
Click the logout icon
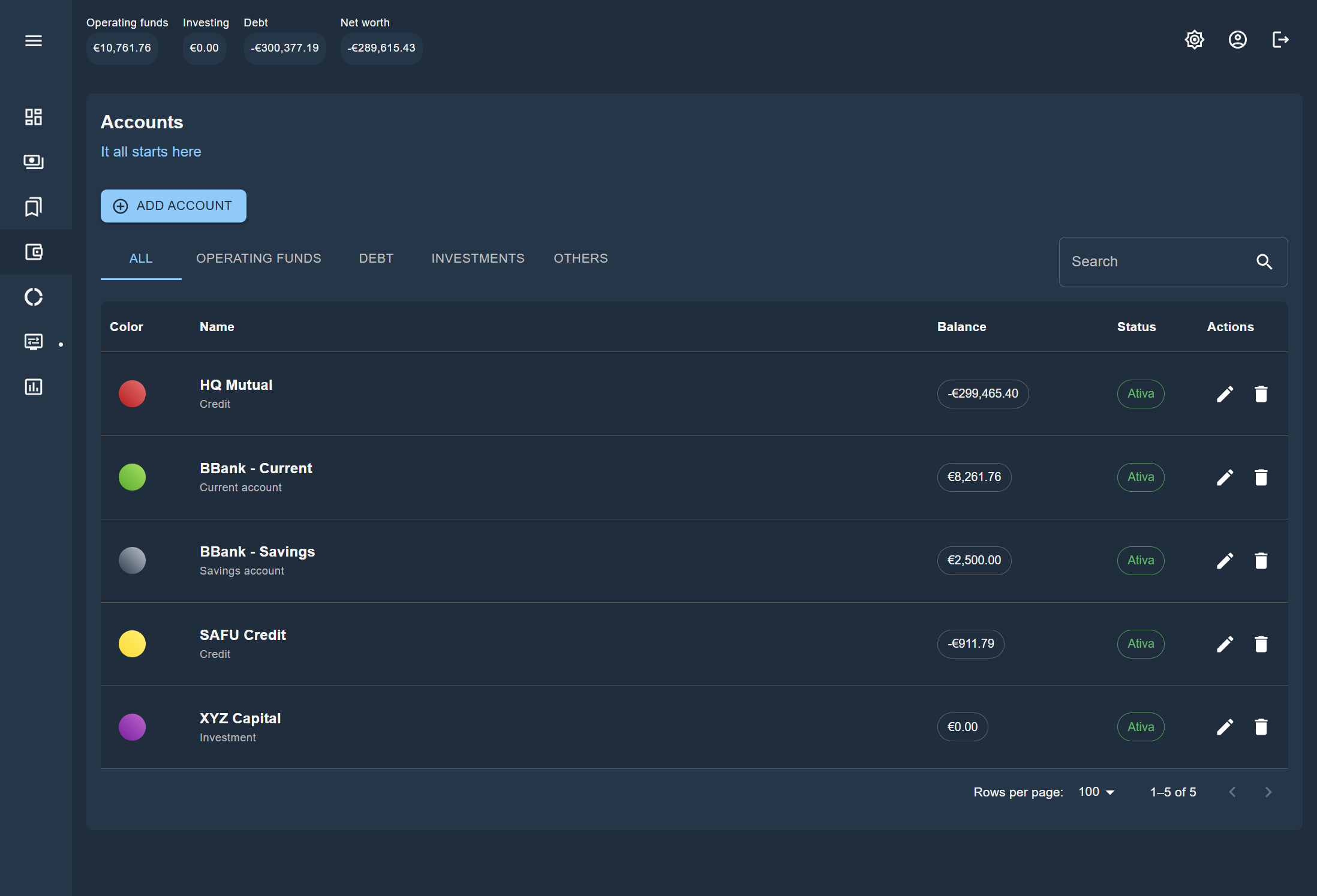pos(1280,40)
